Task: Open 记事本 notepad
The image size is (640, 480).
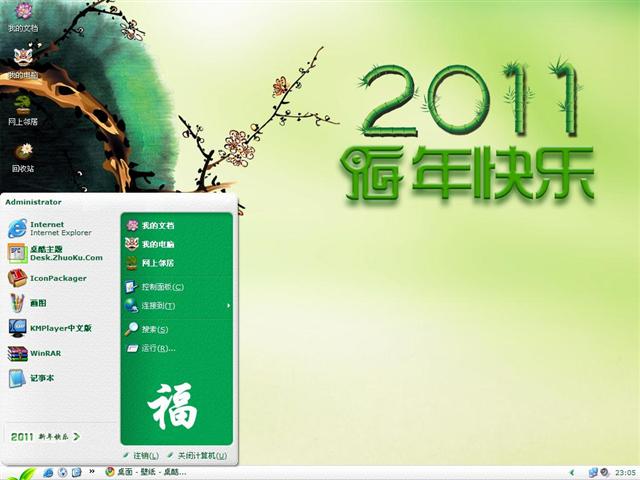Action: [31, 378]
